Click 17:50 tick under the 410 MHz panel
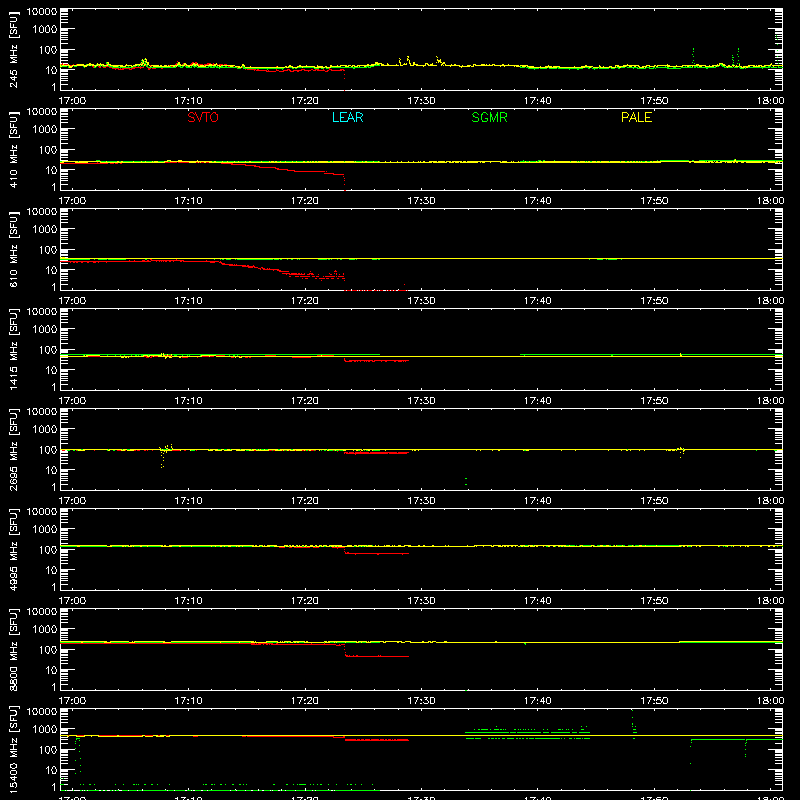 tap(654, 201)
